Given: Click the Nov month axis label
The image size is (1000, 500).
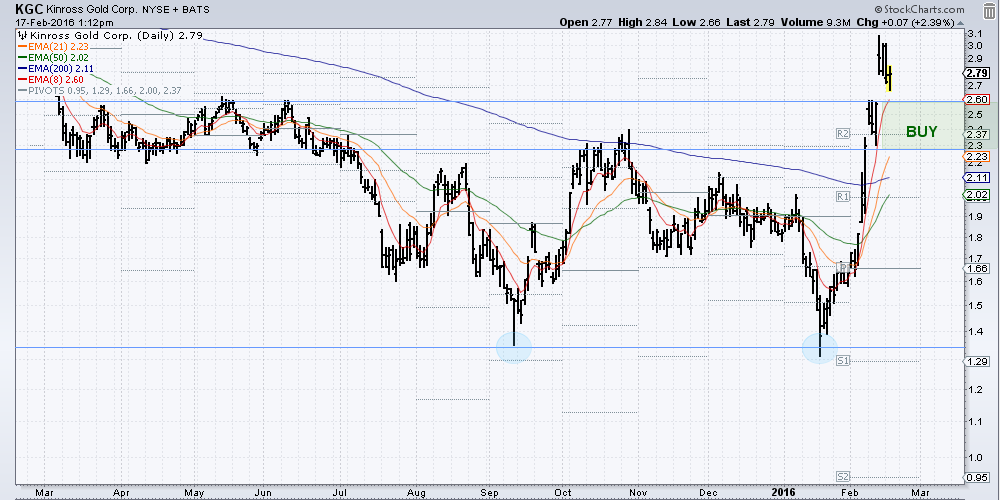Looking at the screenshot, I should [637, 493].
